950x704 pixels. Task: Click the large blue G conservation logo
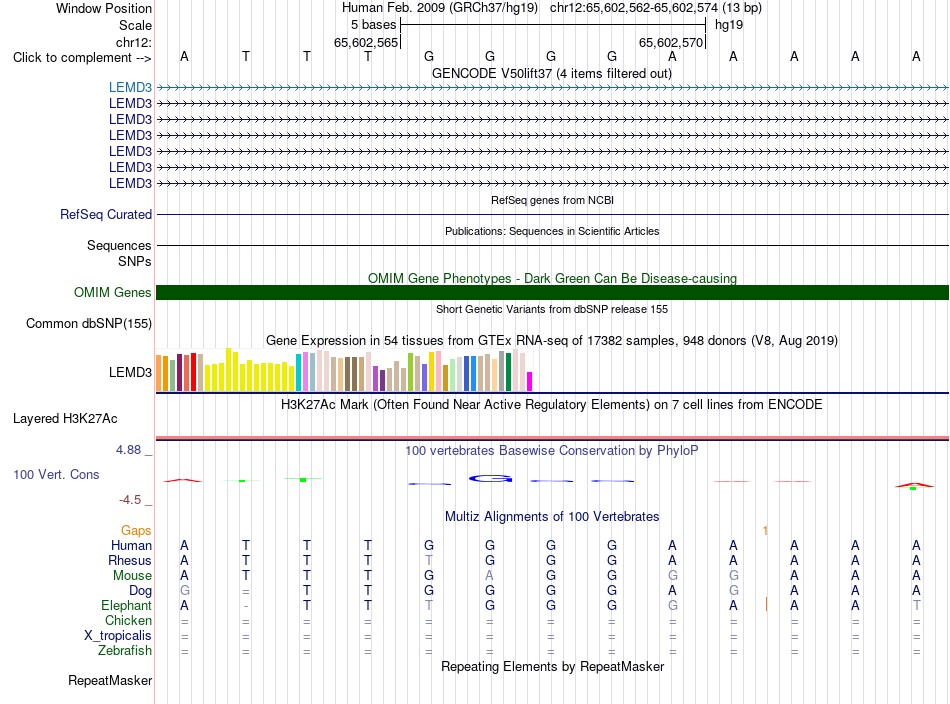[x=490, y=479]
